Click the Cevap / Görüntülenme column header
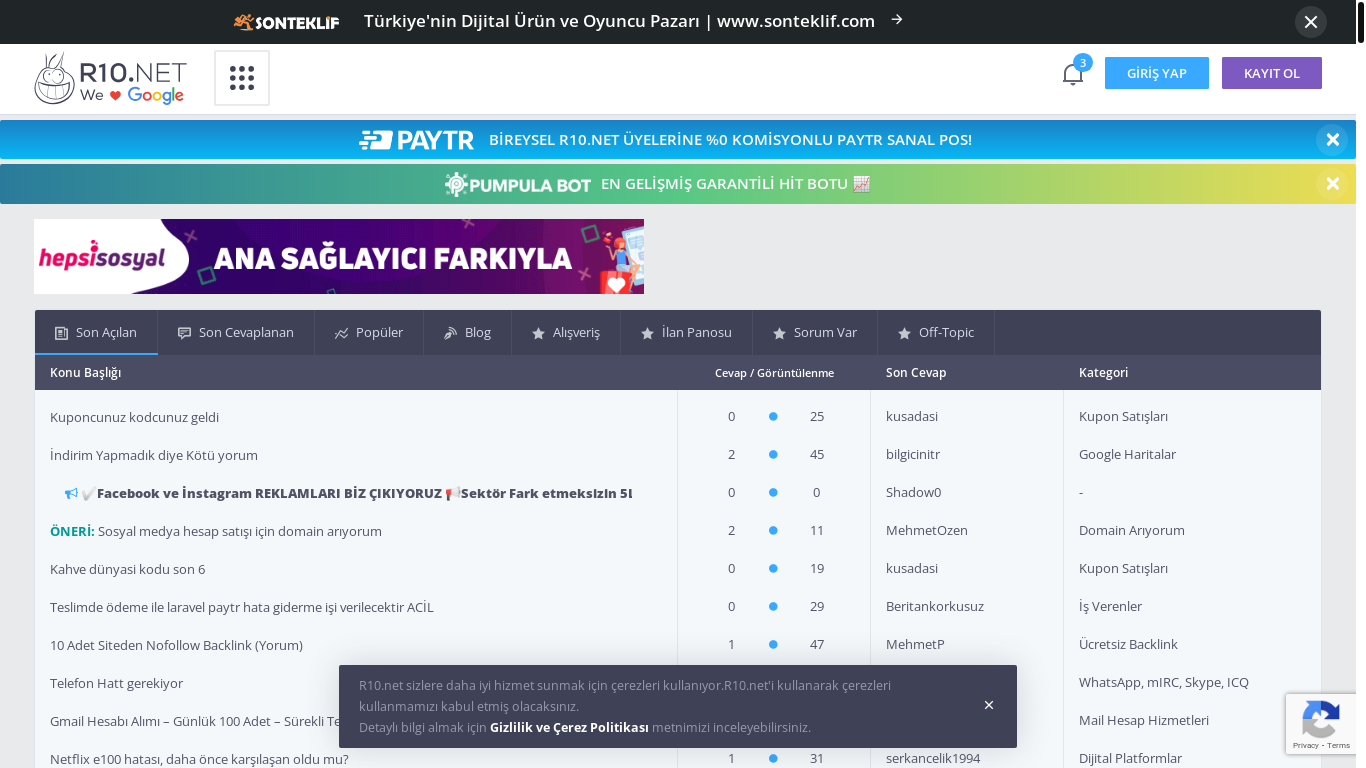Screen dimensions: 1366x768 tap(774, 372)
